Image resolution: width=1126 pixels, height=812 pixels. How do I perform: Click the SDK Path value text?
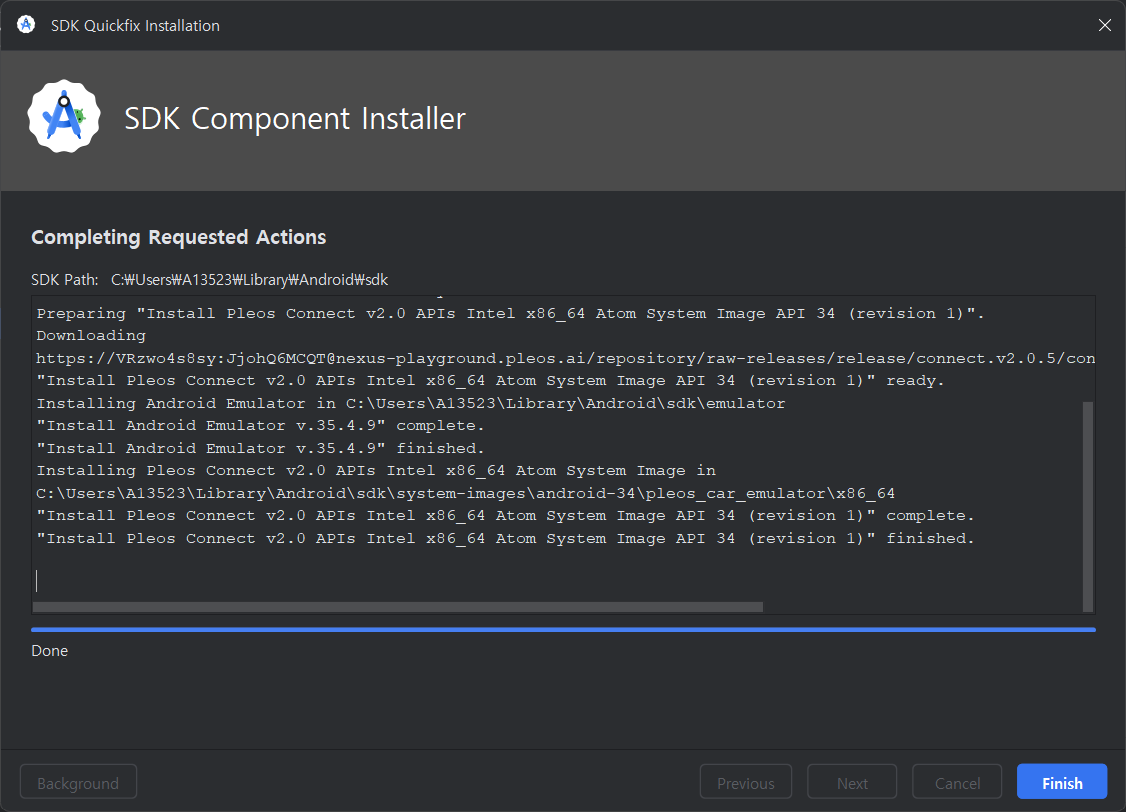[x=256, y=280]
